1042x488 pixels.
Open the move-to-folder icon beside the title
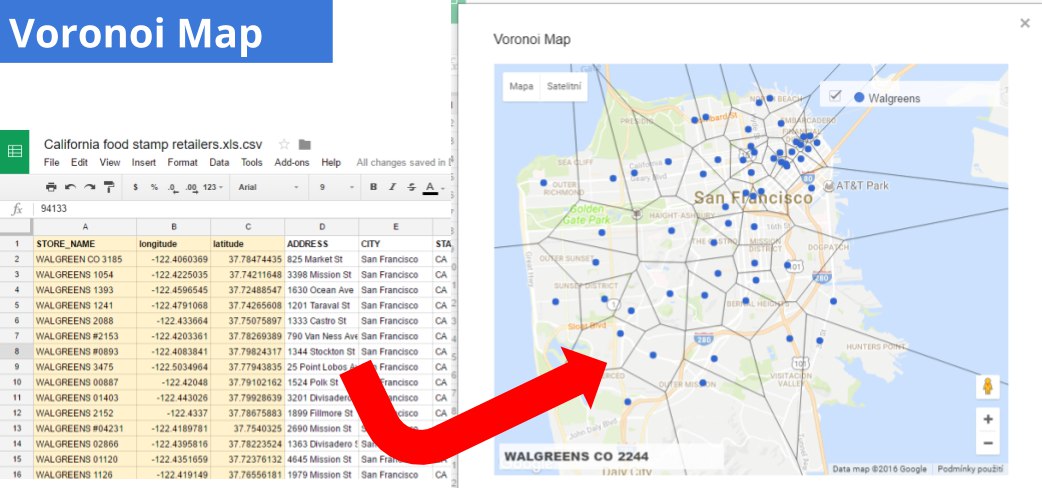tap(304, 144)
